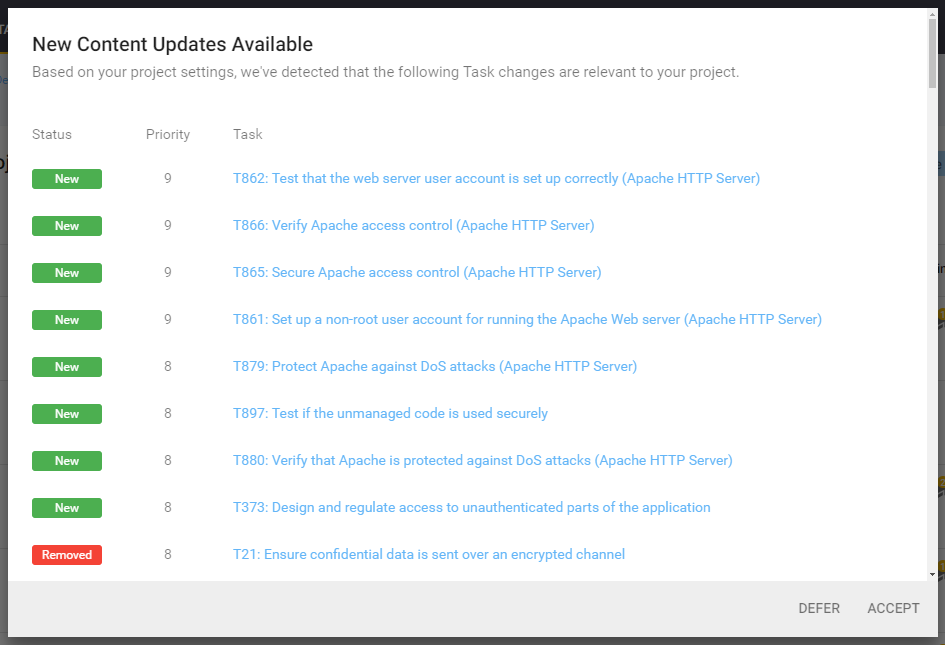This screenshot has height=645, width=945.
Task: Click the New badge next to T373
Action: (x=66, y=507)
